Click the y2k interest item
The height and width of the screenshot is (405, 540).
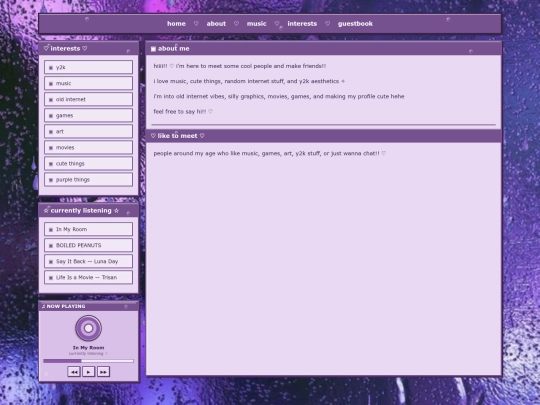[x=89, y=67]
